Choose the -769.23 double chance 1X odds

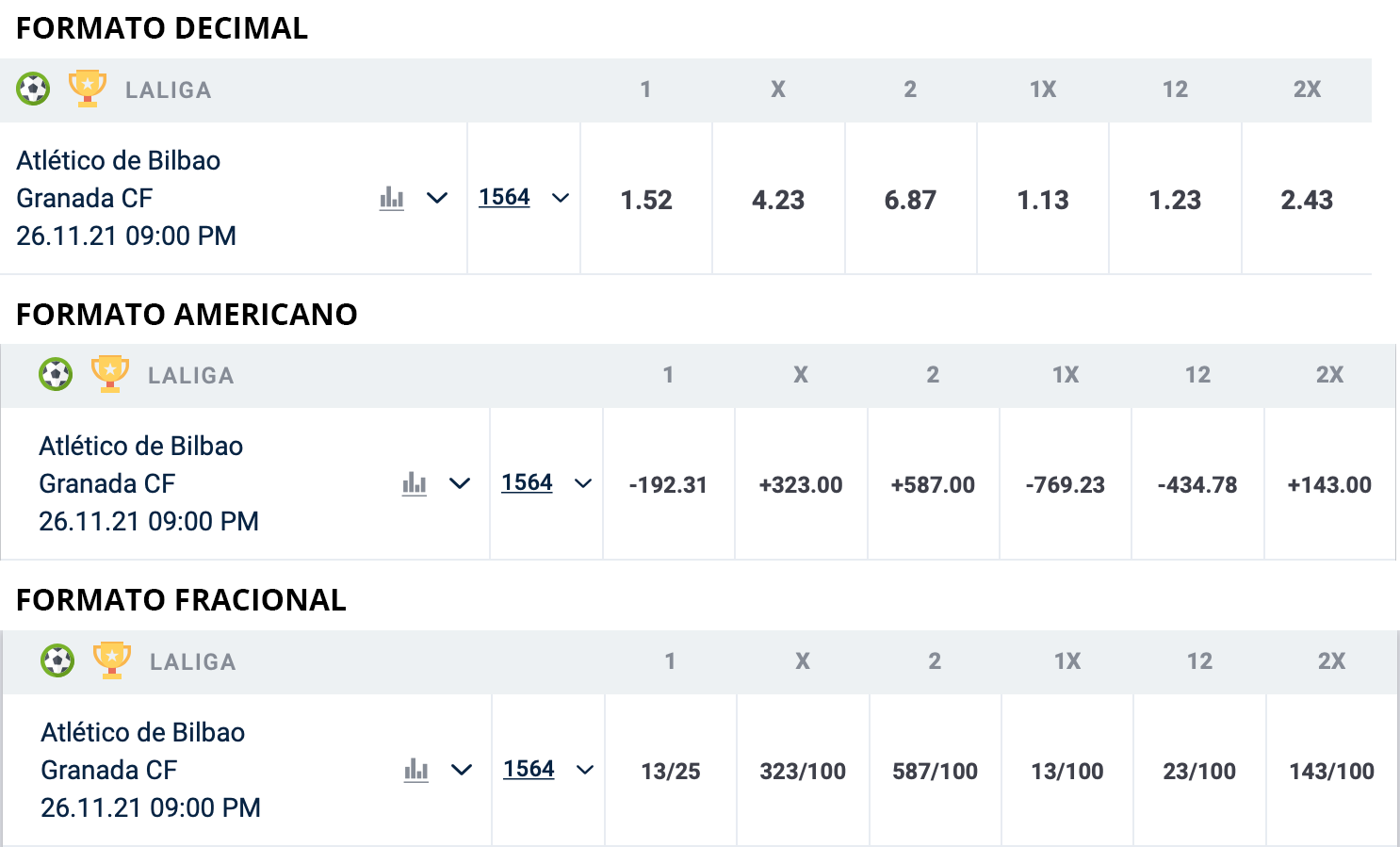(1066, 485)
